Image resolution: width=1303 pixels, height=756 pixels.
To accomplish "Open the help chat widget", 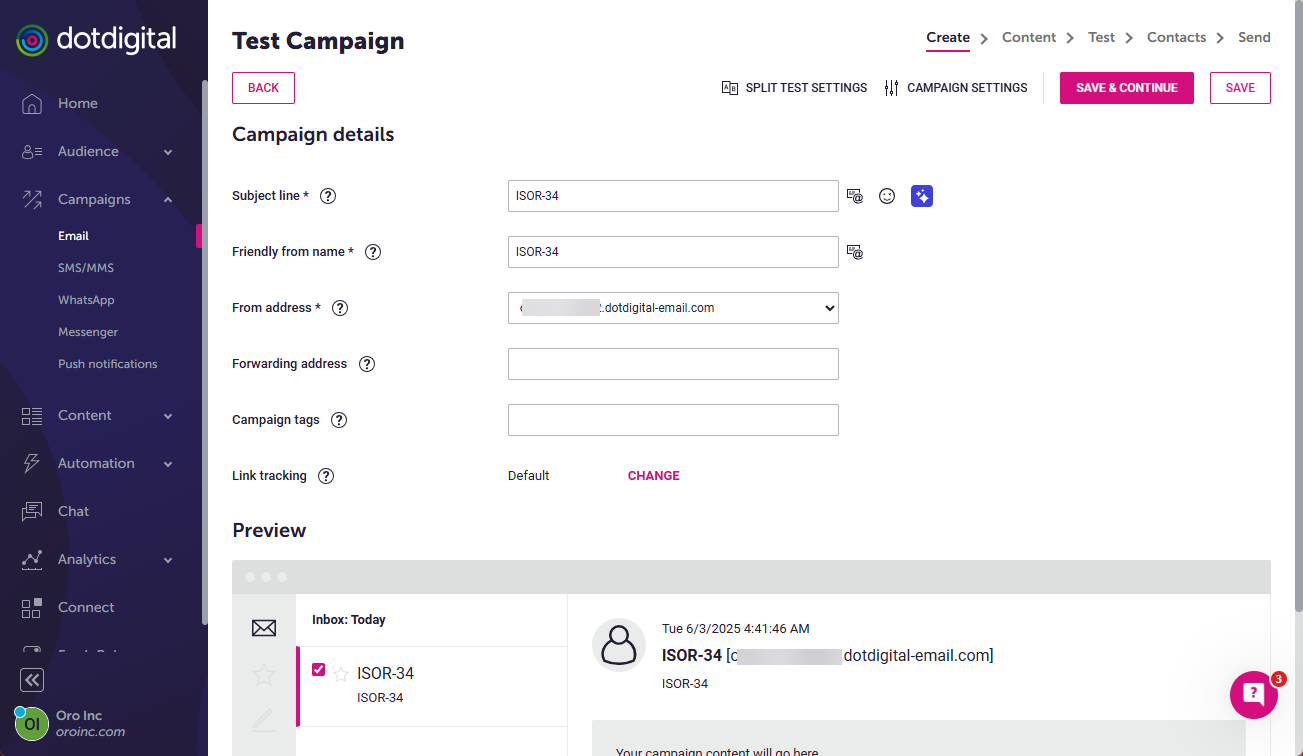I will click(x=1254, y=694).
